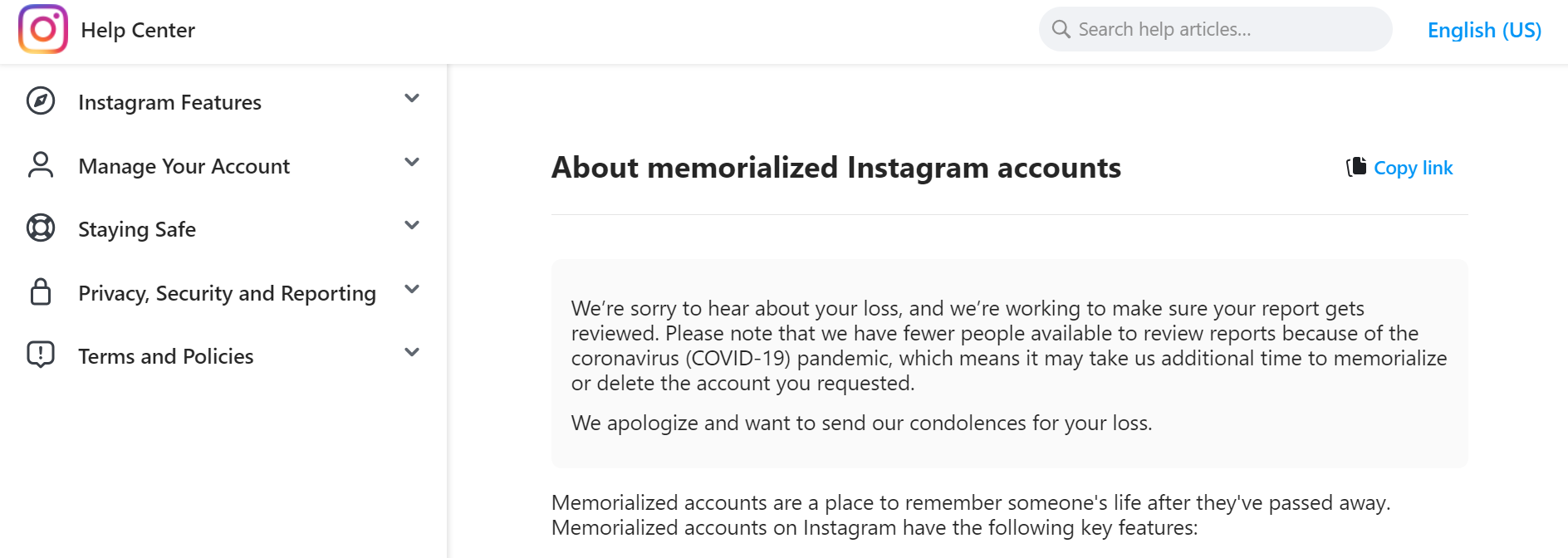The image size is (1568, 558).
Task: Click the exclamation bubble icon beside Terms
Action: (41, 355)
